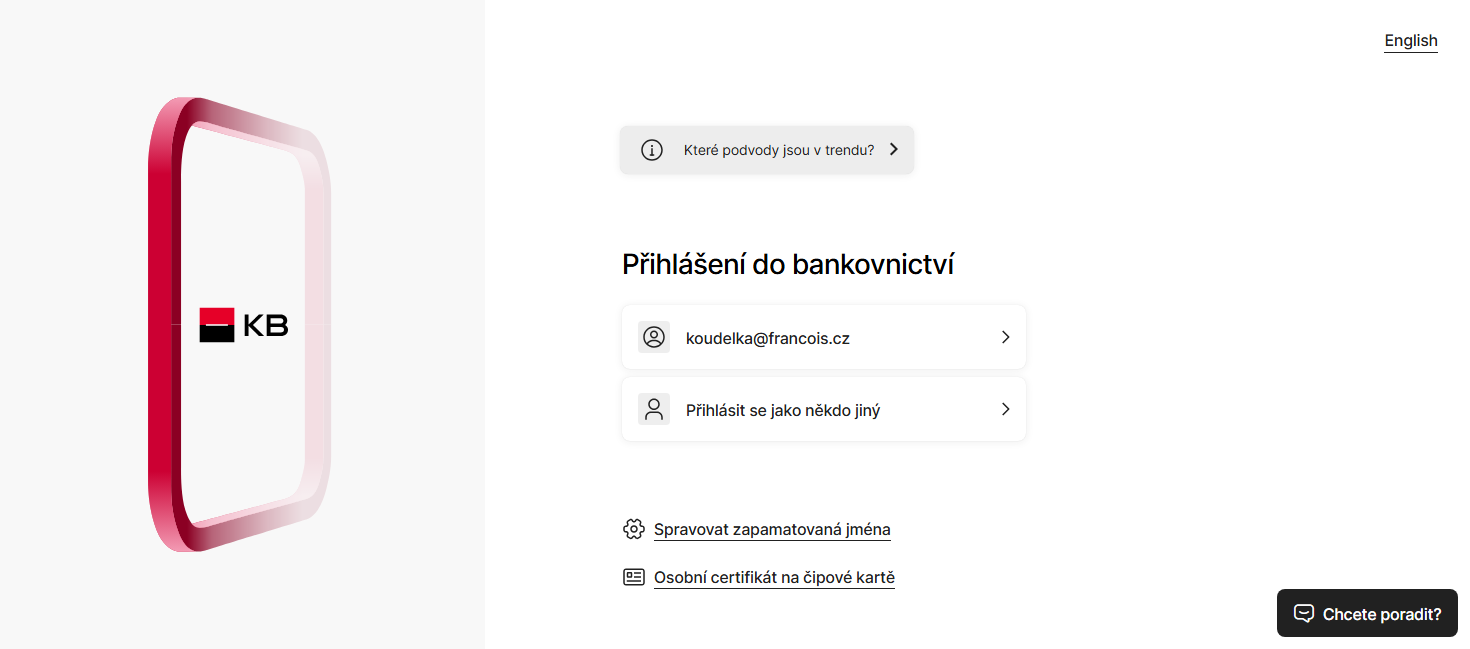Viewport: 1470px width, 649px height.
Task: Open 'Spravovat zapamatovaná jména' link
Action: pyautogui.click(x=772, y=530)
